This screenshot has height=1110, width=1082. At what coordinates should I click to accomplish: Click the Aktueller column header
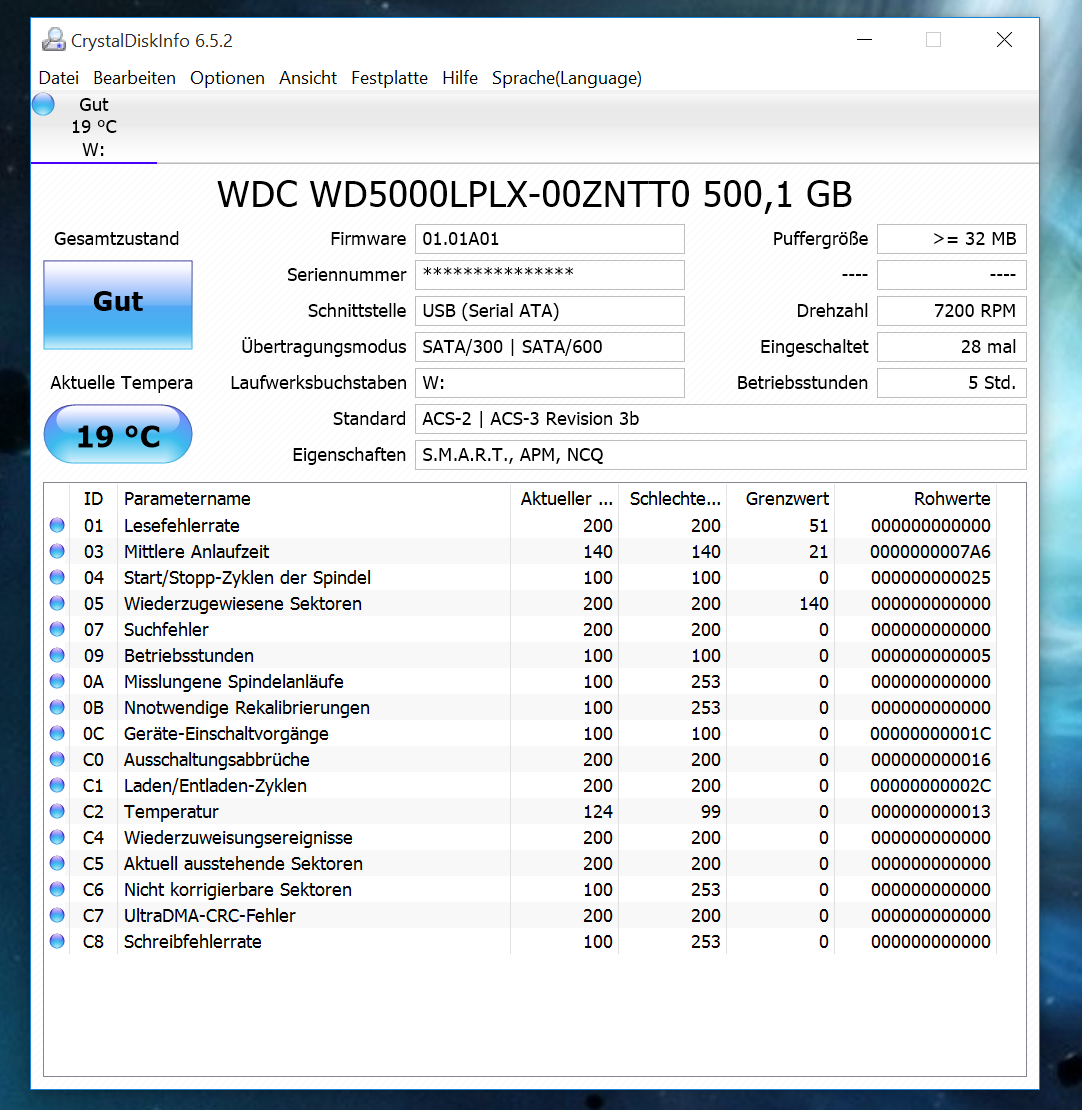564,498
